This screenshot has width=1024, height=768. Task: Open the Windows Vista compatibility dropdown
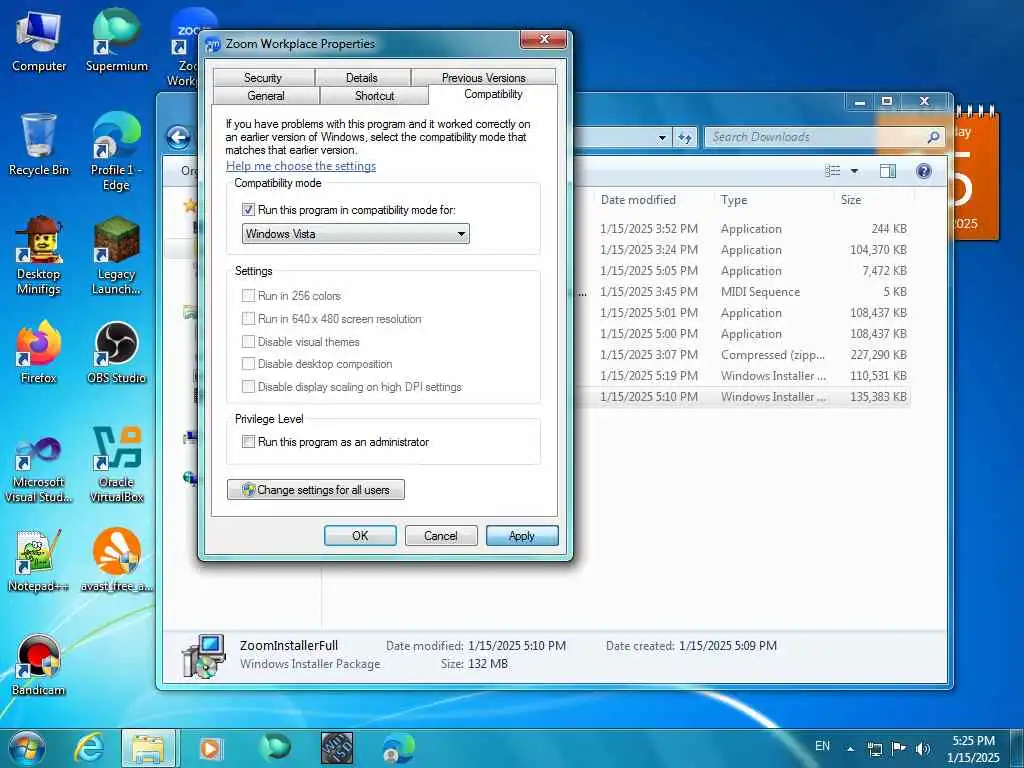point(355,234)
